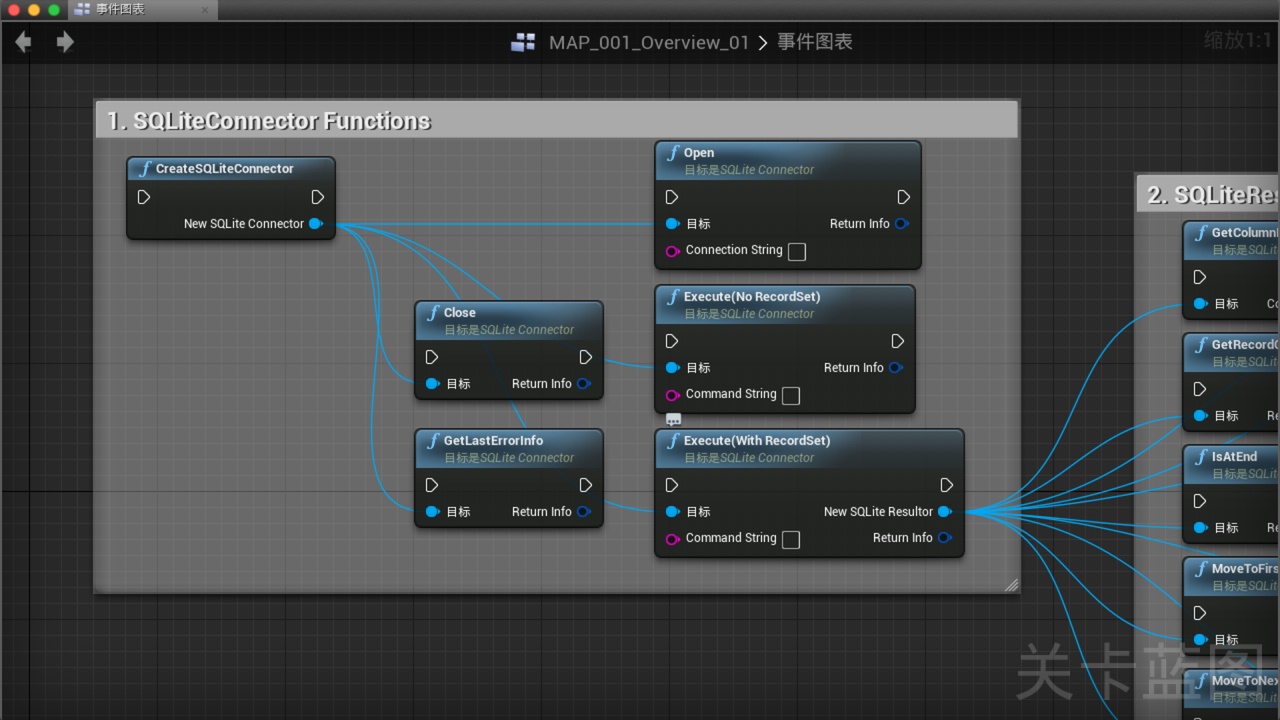
Task: Select the MoveToFirs node title
Action: click(1245, 569)
